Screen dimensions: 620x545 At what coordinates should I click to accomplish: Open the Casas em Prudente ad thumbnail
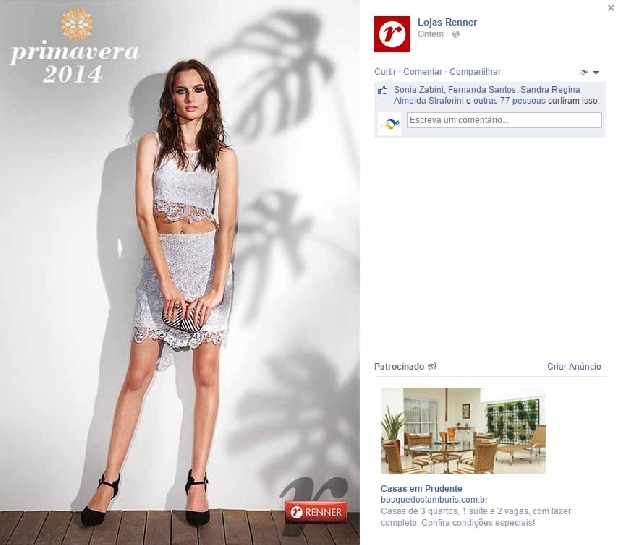(463, 431)
